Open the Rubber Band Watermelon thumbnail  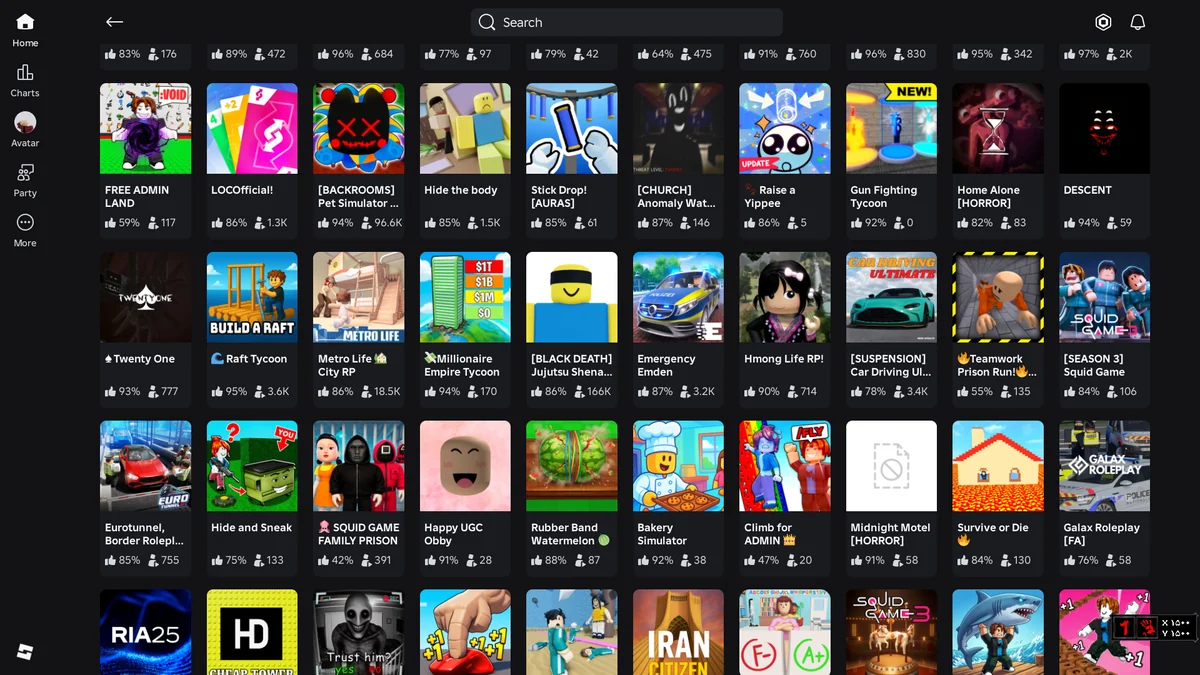[572, 466]
